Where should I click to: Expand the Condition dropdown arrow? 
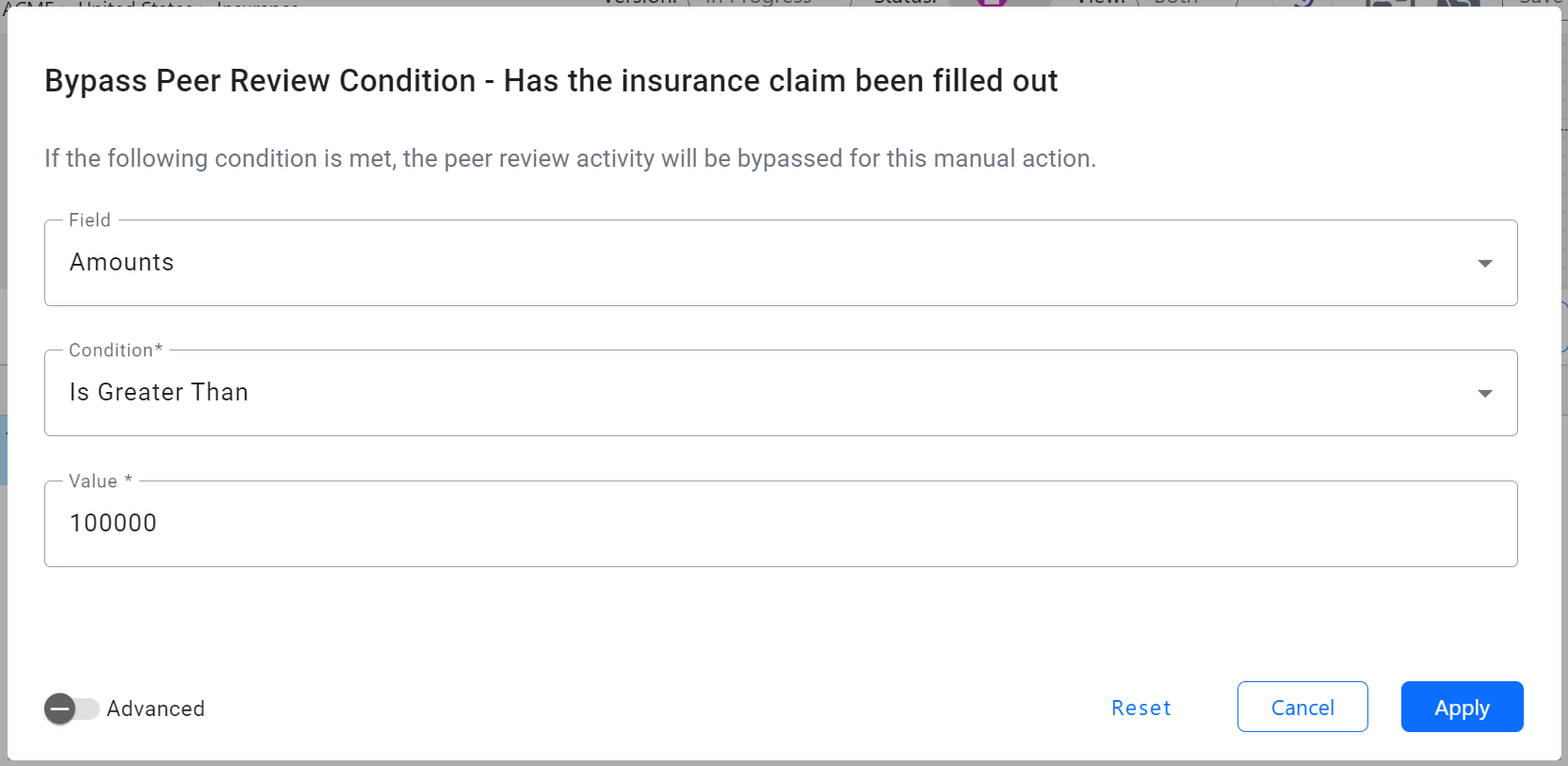(x=1484, y=394)
